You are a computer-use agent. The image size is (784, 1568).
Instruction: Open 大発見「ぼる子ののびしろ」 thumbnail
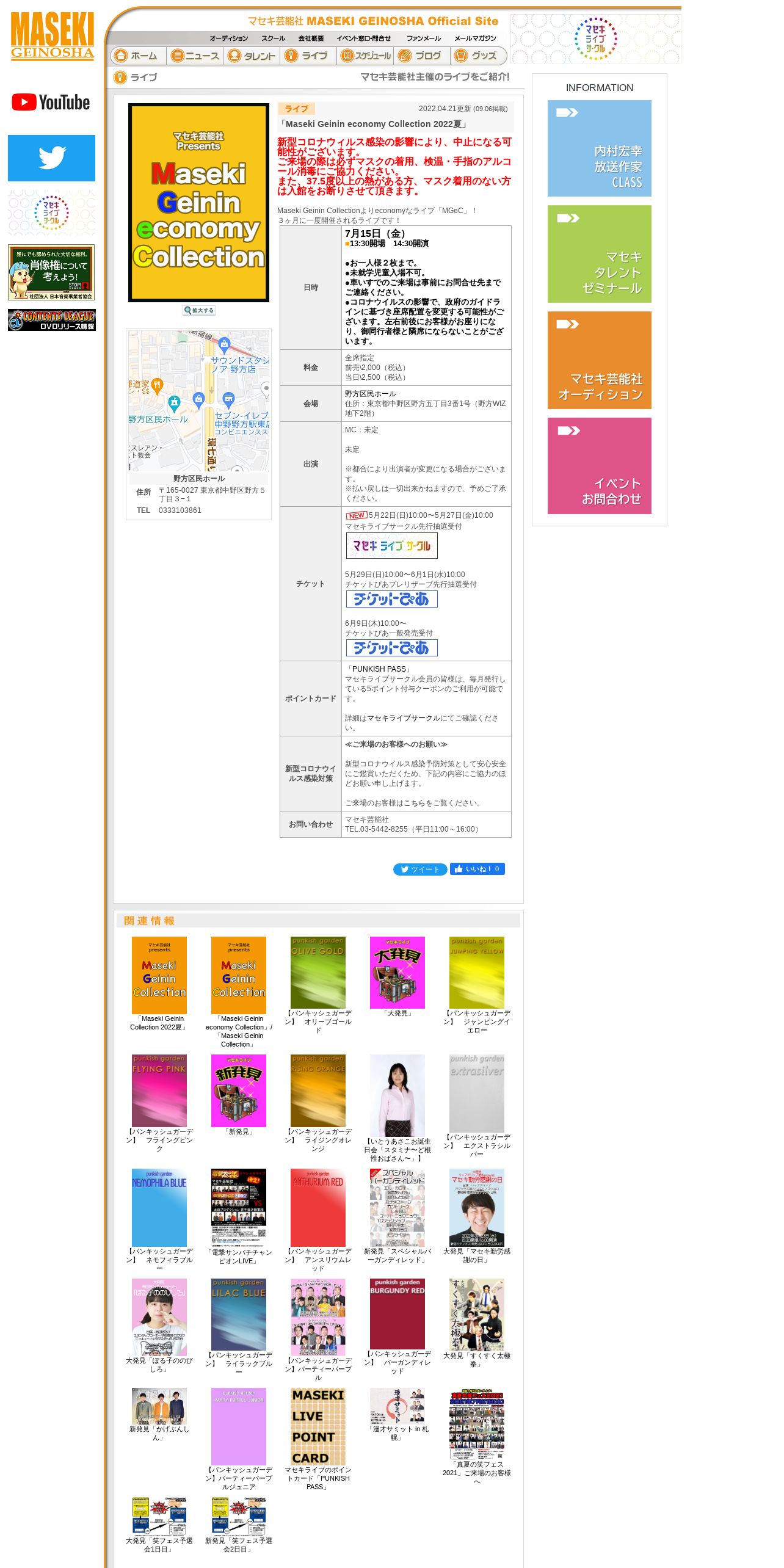pyautogui.click(x=159, y=1317)
